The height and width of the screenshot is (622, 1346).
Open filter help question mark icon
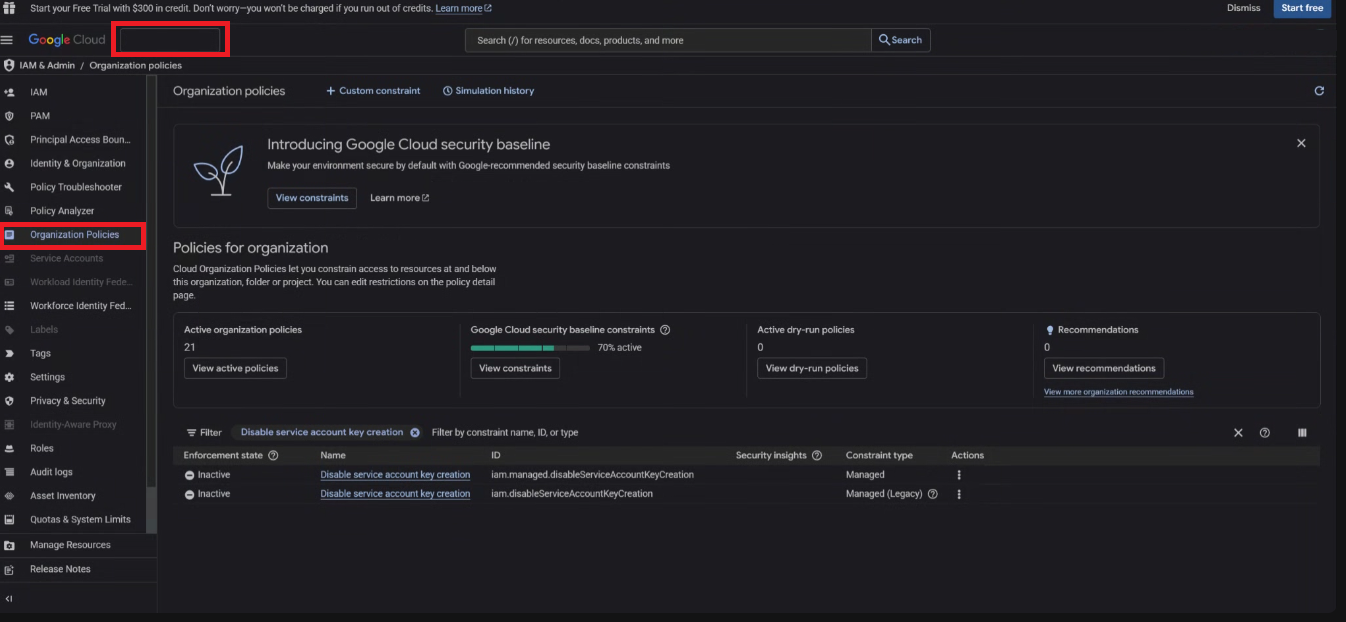pos(1265,433)
